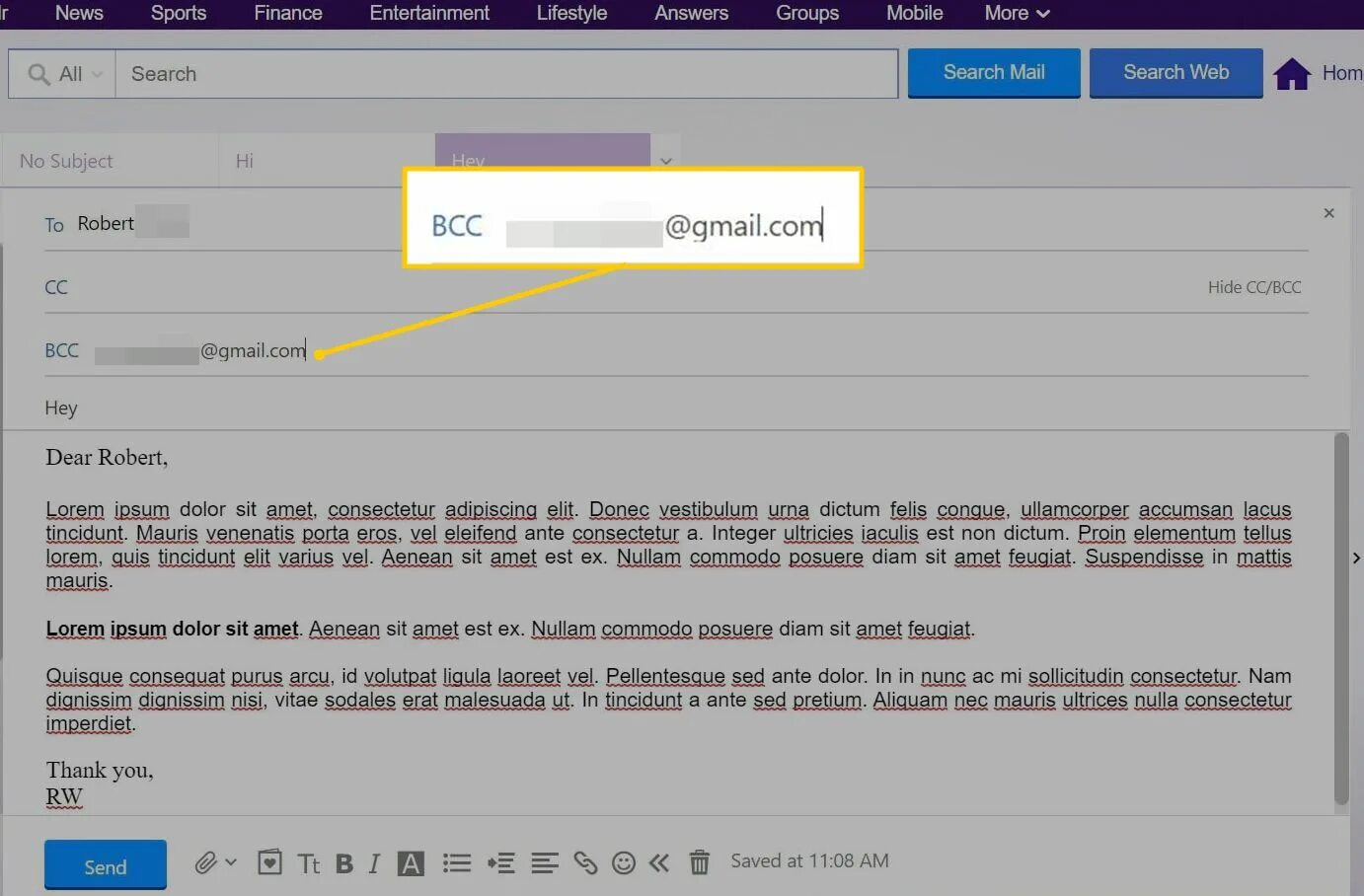Click the 'Thank you,' closing line

(100, 770)
